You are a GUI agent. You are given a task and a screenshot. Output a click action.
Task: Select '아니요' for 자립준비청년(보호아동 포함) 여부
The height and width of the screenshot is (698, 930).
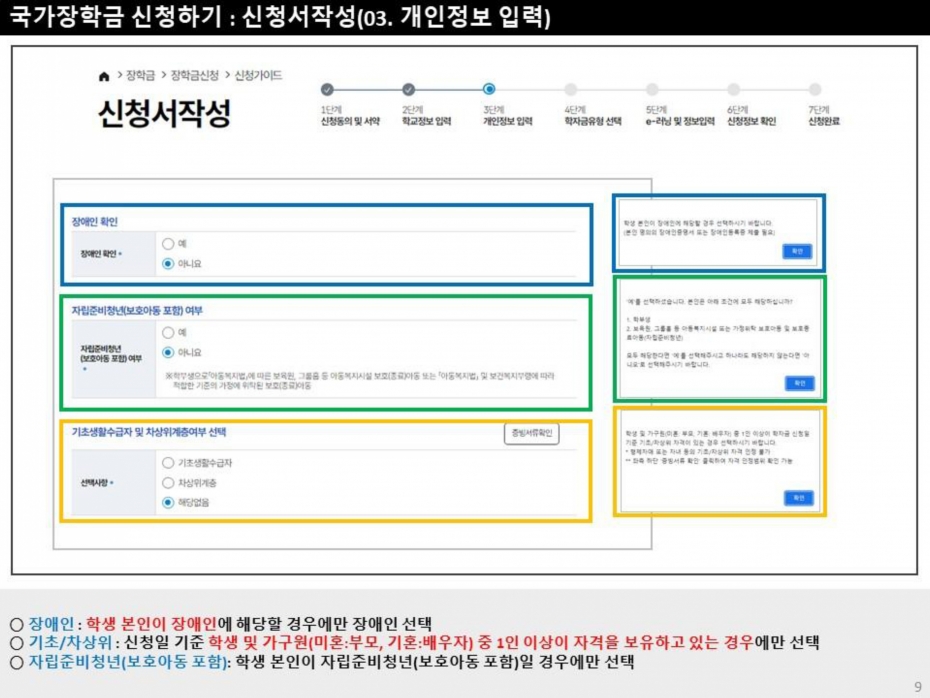[168, 352]
